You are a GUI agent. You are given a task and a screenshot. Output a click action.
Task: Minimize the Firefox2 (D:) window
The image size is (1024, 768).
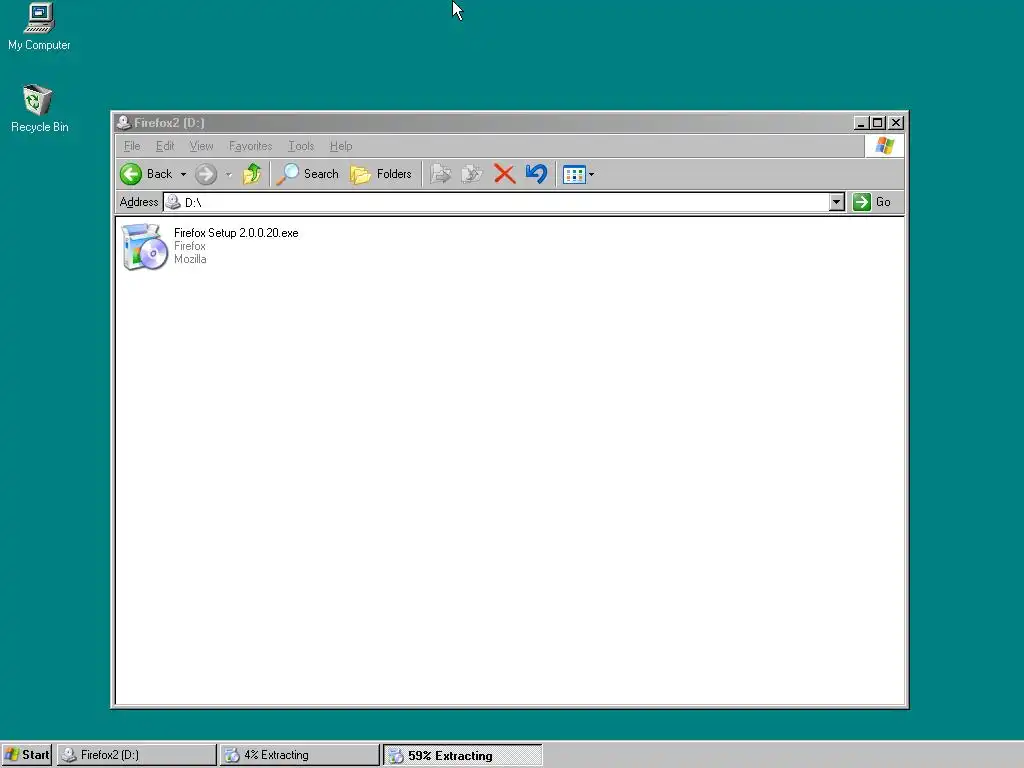pyautogui.click(x=861, y=123)
